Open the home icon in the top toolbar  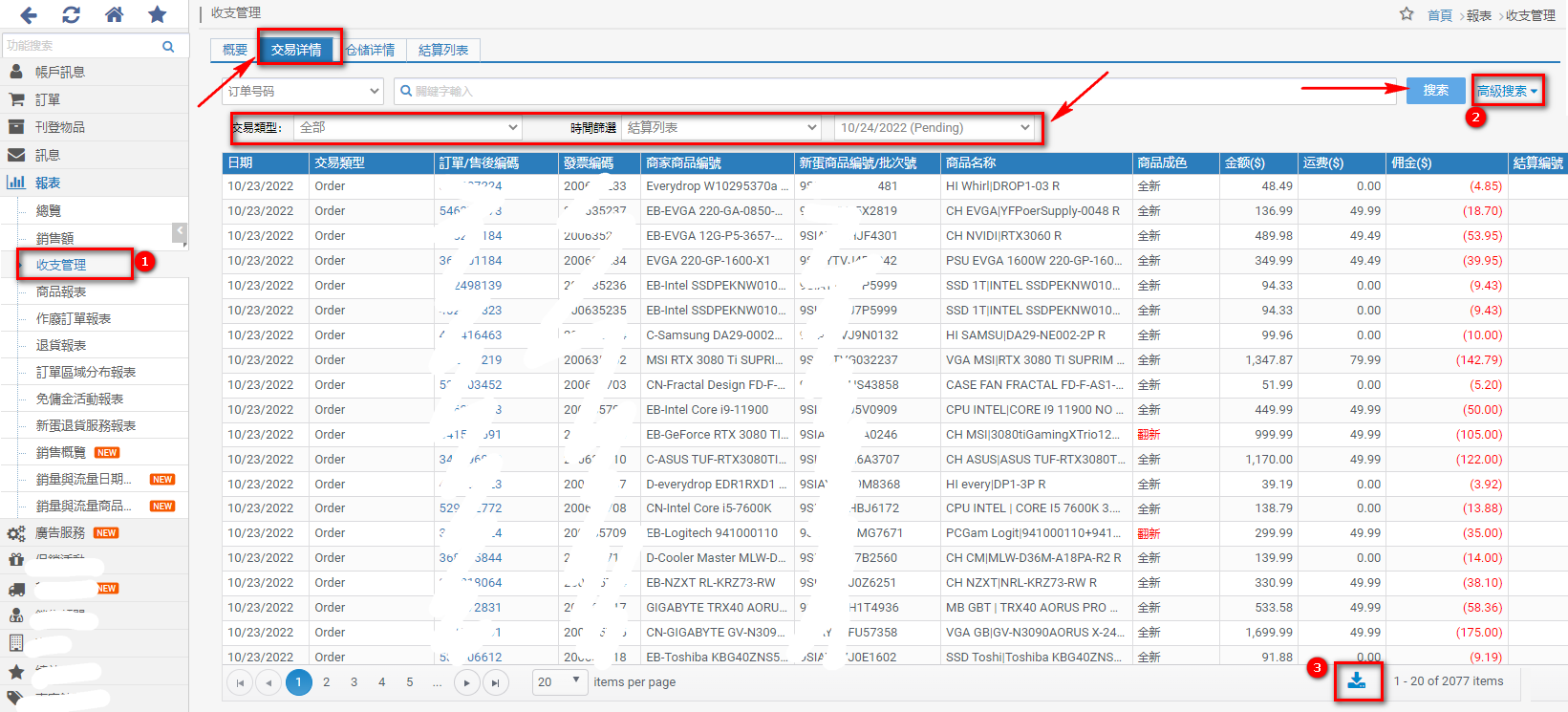coord(114,14)
